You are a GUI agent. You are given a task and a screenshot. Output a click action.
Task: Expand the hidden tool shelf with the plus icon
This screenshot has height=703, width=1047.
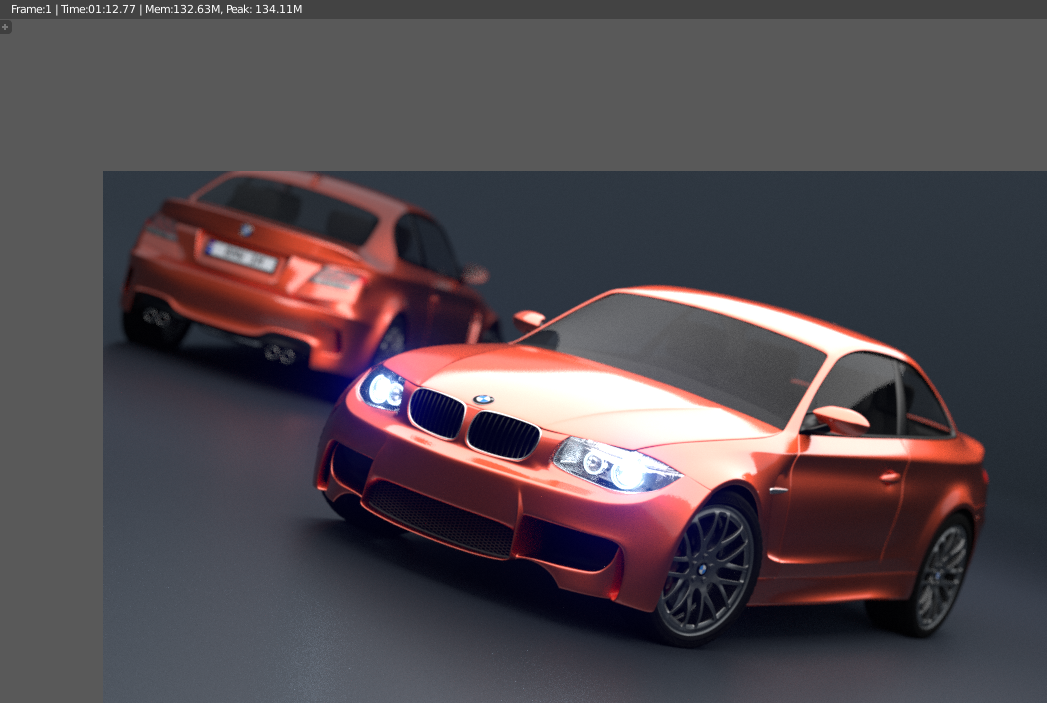point(5,27)
